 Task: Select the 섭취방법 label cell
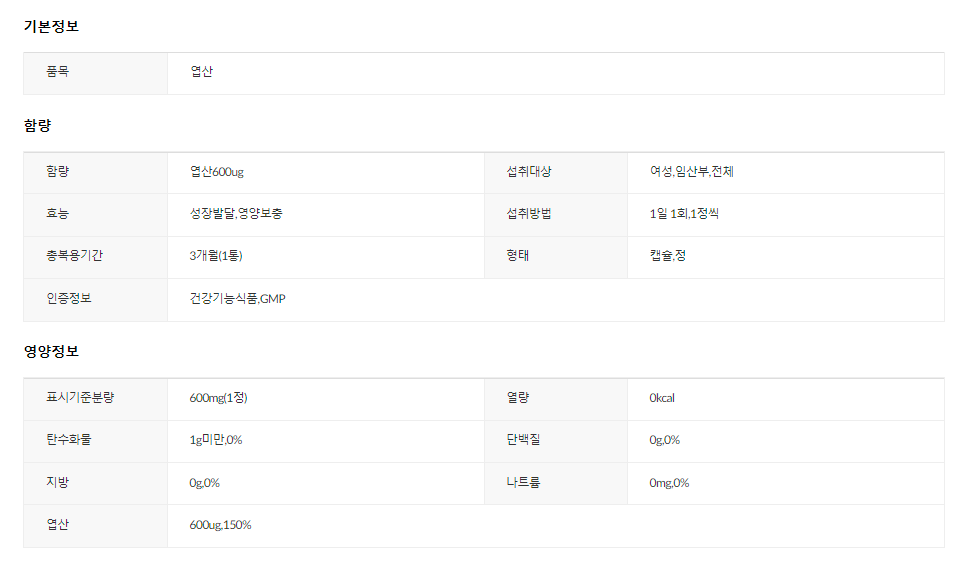pos(529,214)
